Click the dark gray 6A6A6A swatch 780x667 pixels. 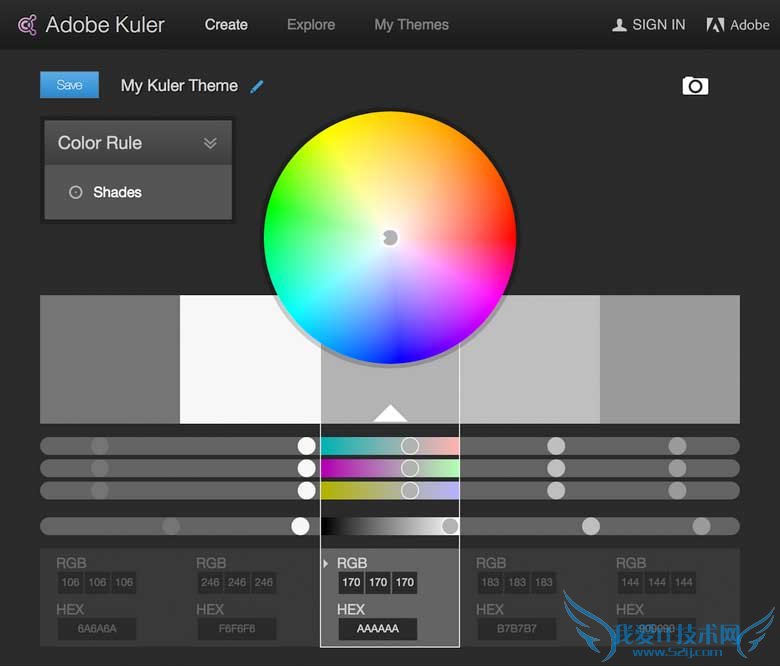pyautogui.click(x=110, y=359)
